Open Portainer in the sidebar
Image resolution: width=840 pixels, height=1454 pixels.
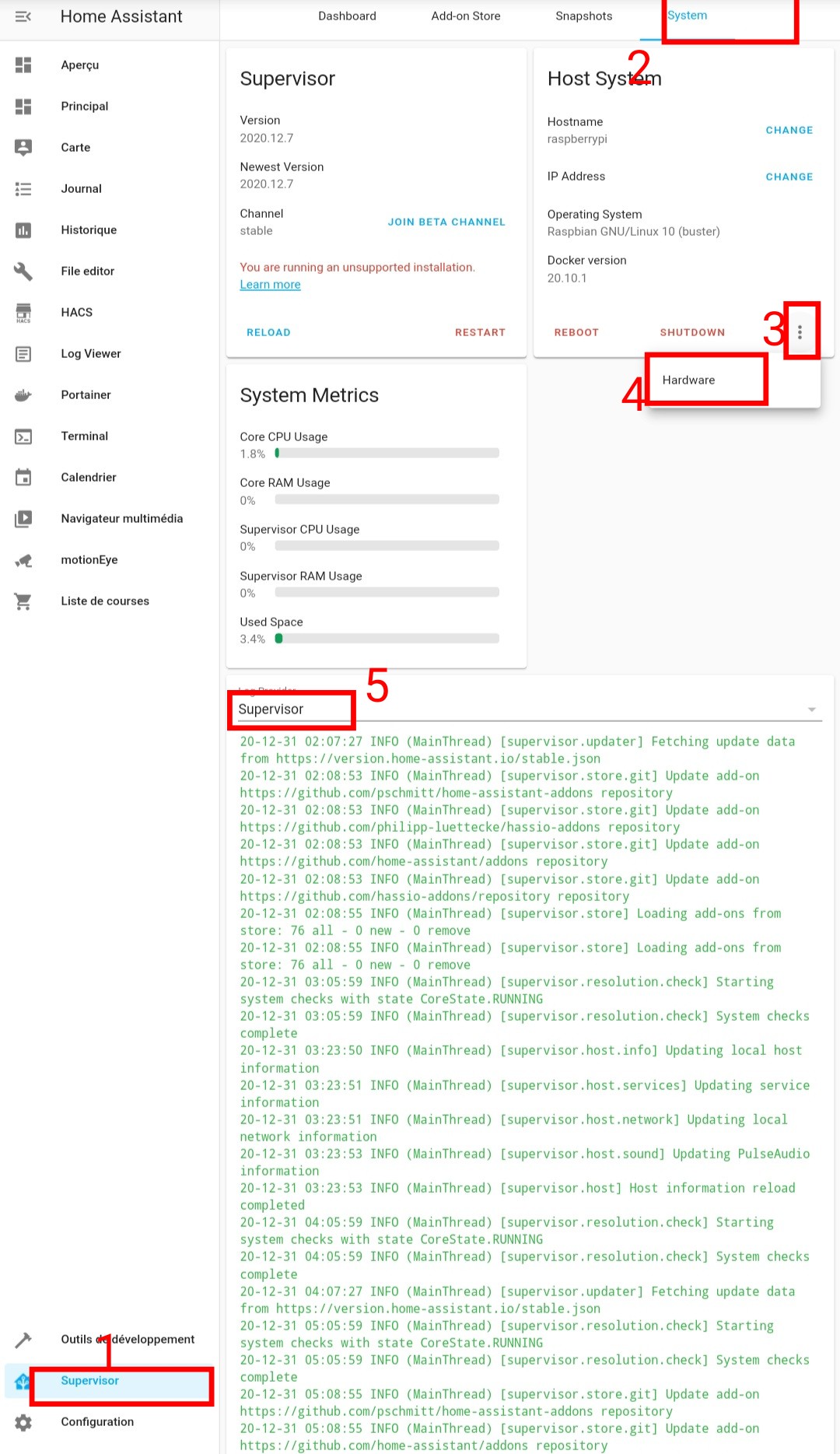tap(110, 394)
